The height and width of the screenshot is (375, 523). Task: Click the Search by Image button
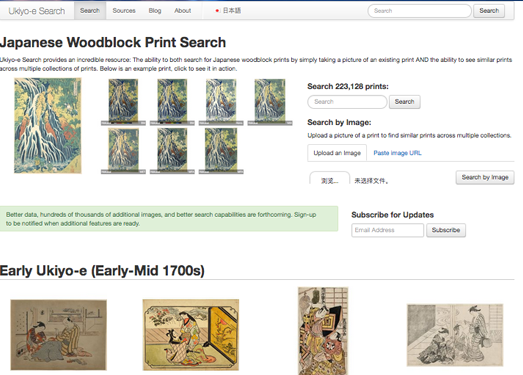(x=485, y=177)
